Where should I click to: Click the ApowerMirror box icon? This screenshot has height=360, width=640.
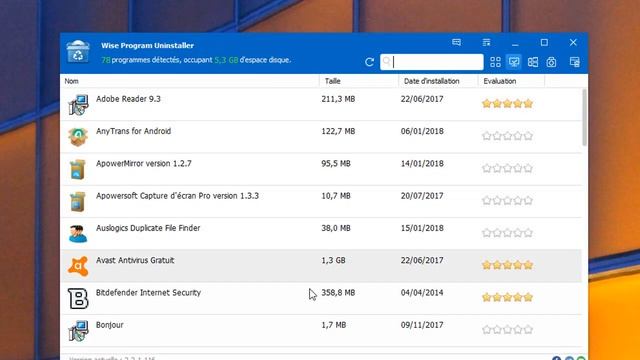pos(78,169)
